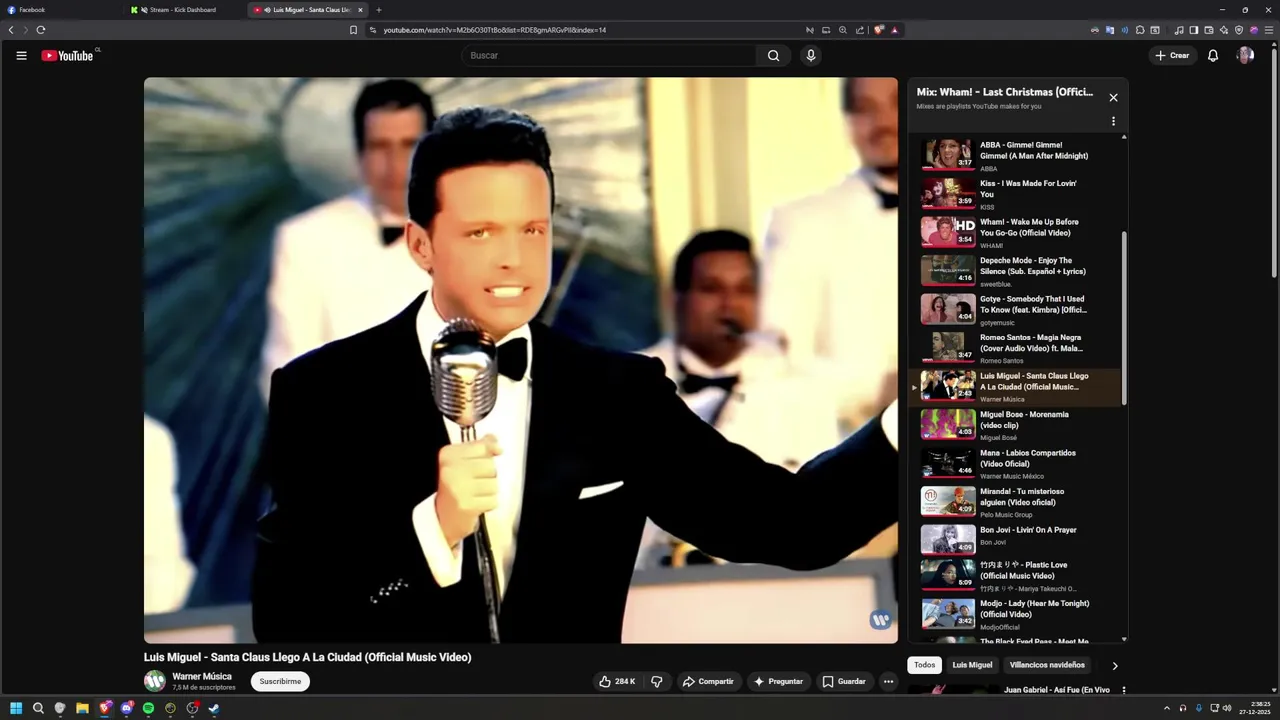Go to the YouTube home logo
Screen dimensions: 1280x720
point(67,56)
